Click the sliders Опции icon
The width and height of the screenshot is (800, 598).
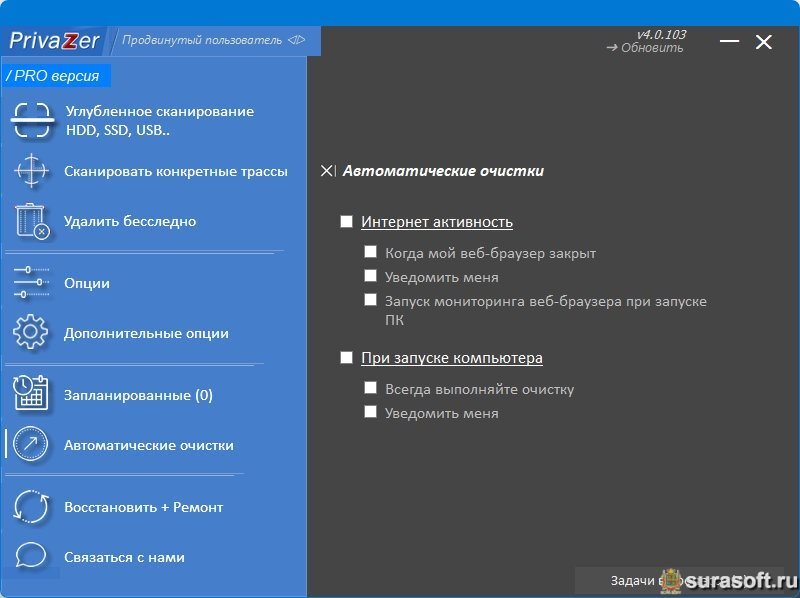click(x=32, y=282)
